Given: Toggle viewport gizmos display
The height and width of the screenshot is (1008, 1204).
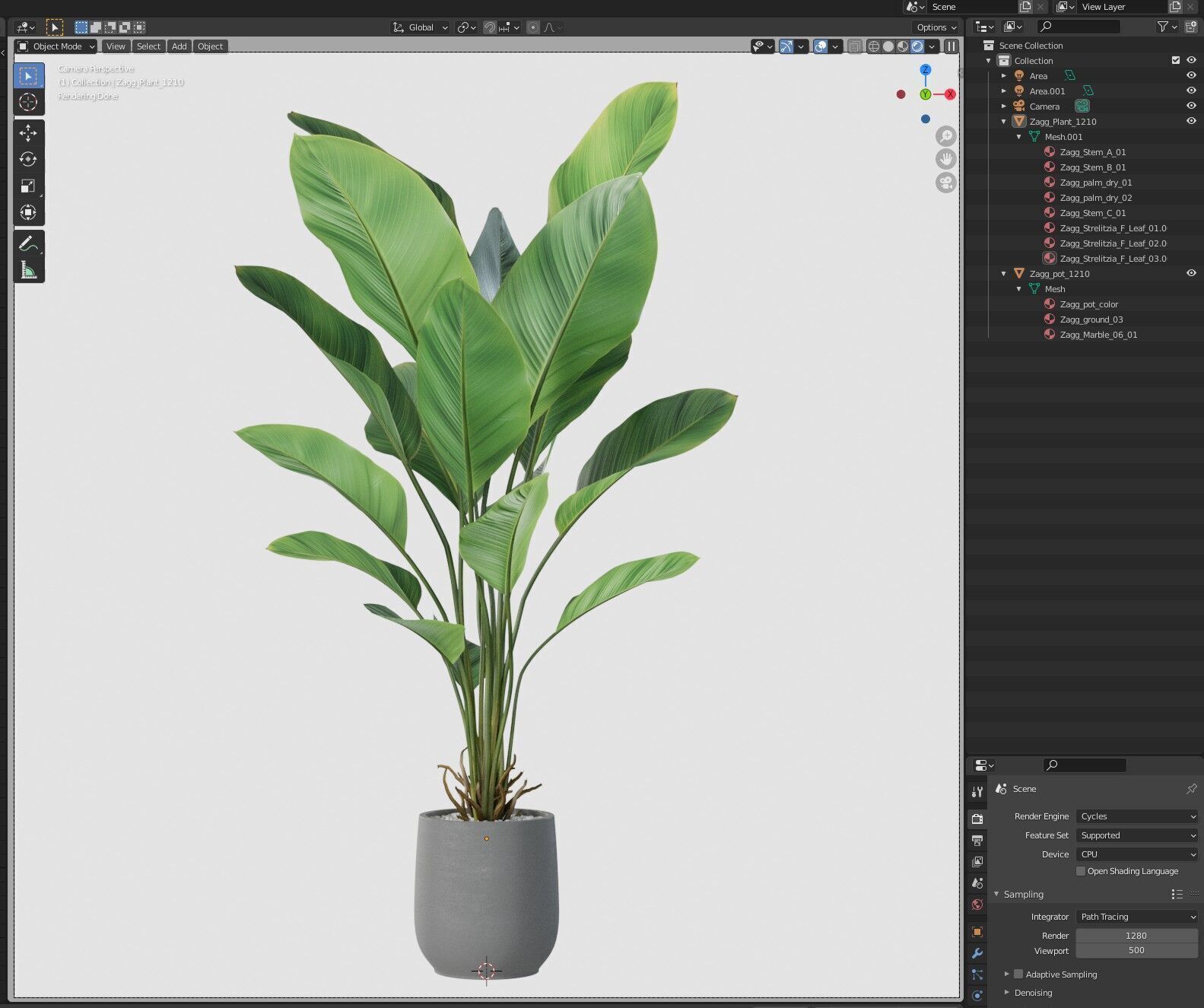Looking at the screenshot, I should (786, 46).
